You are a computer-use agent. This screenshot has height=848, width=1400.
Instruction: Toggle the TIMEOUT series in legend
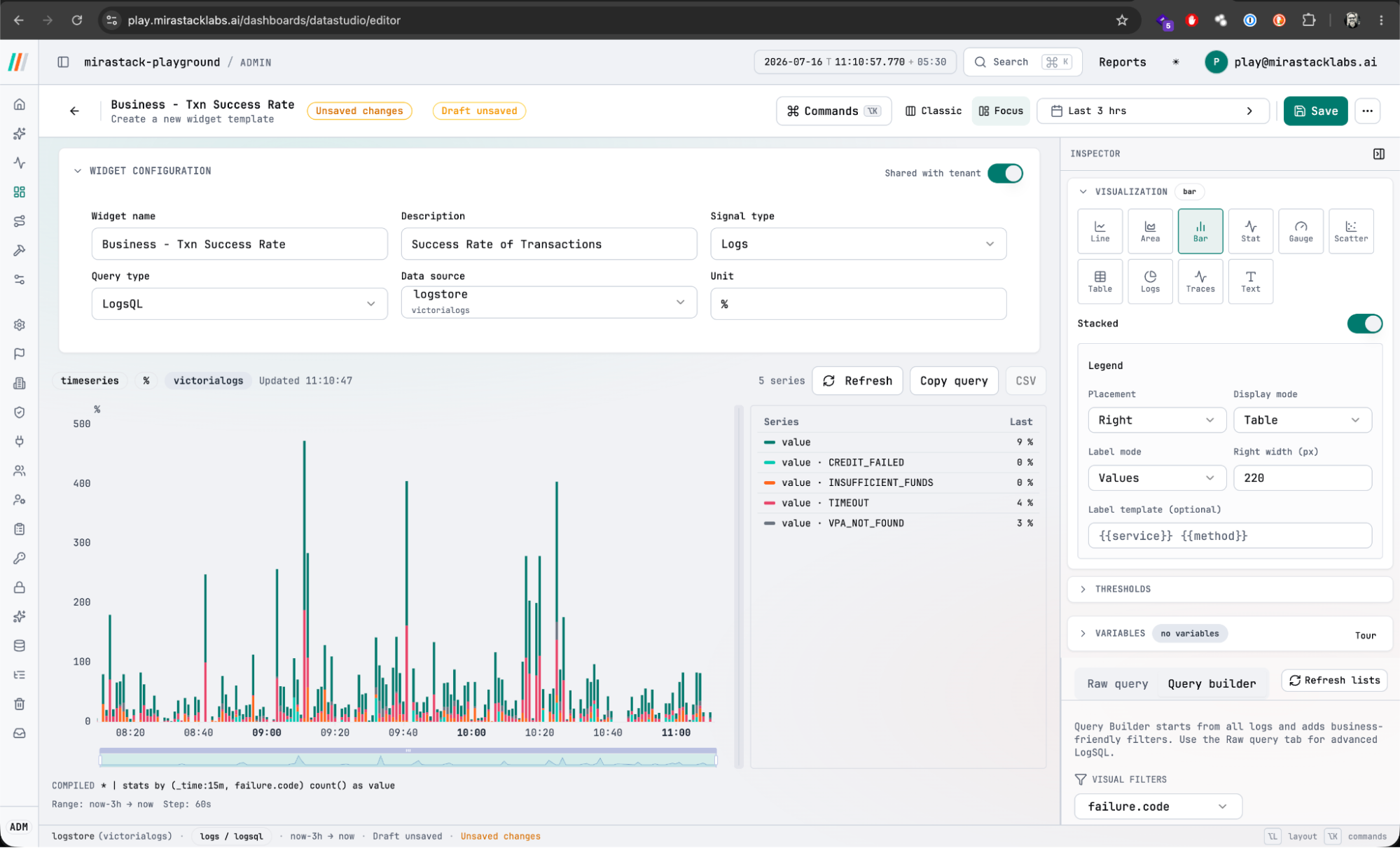[898, 503]
